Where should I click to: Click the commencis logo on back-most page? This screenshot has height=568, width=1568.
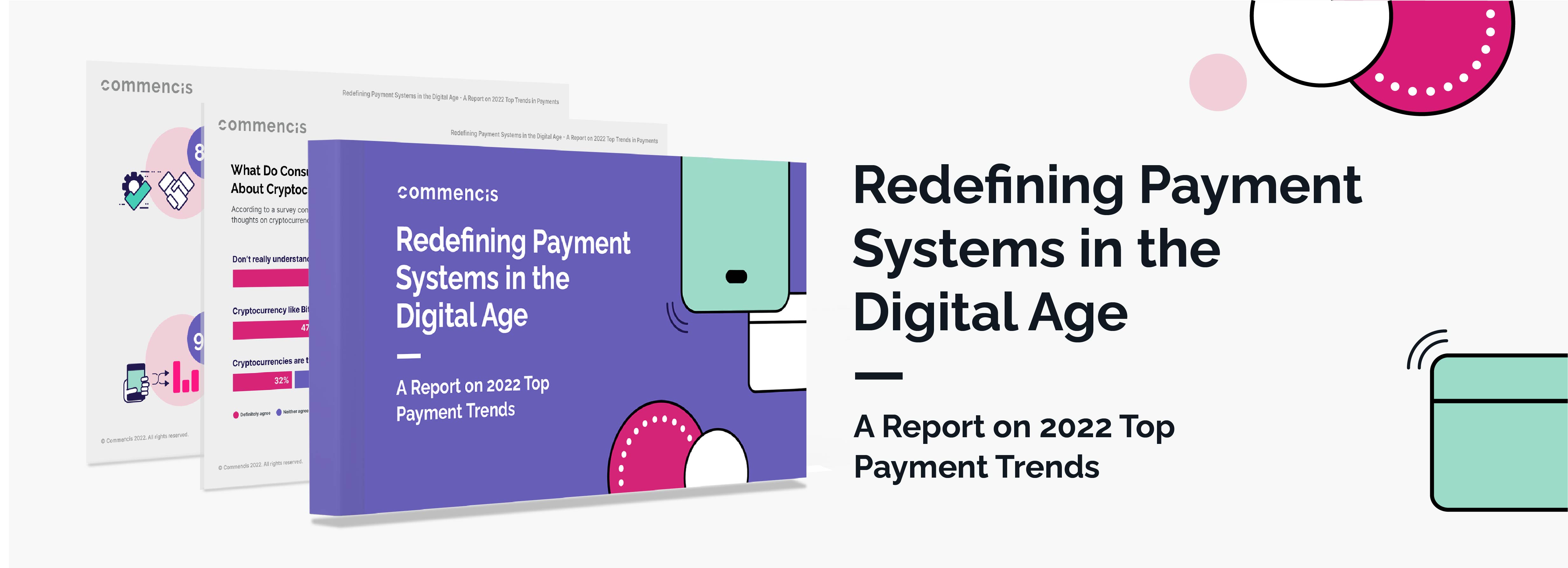point(147,87)
